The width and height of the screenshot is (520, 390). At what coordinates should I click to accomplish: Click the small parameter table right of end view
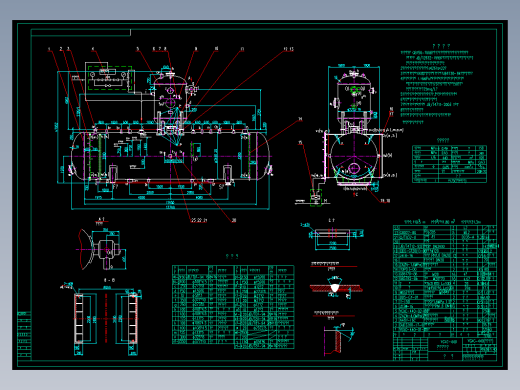pos(449,164)
